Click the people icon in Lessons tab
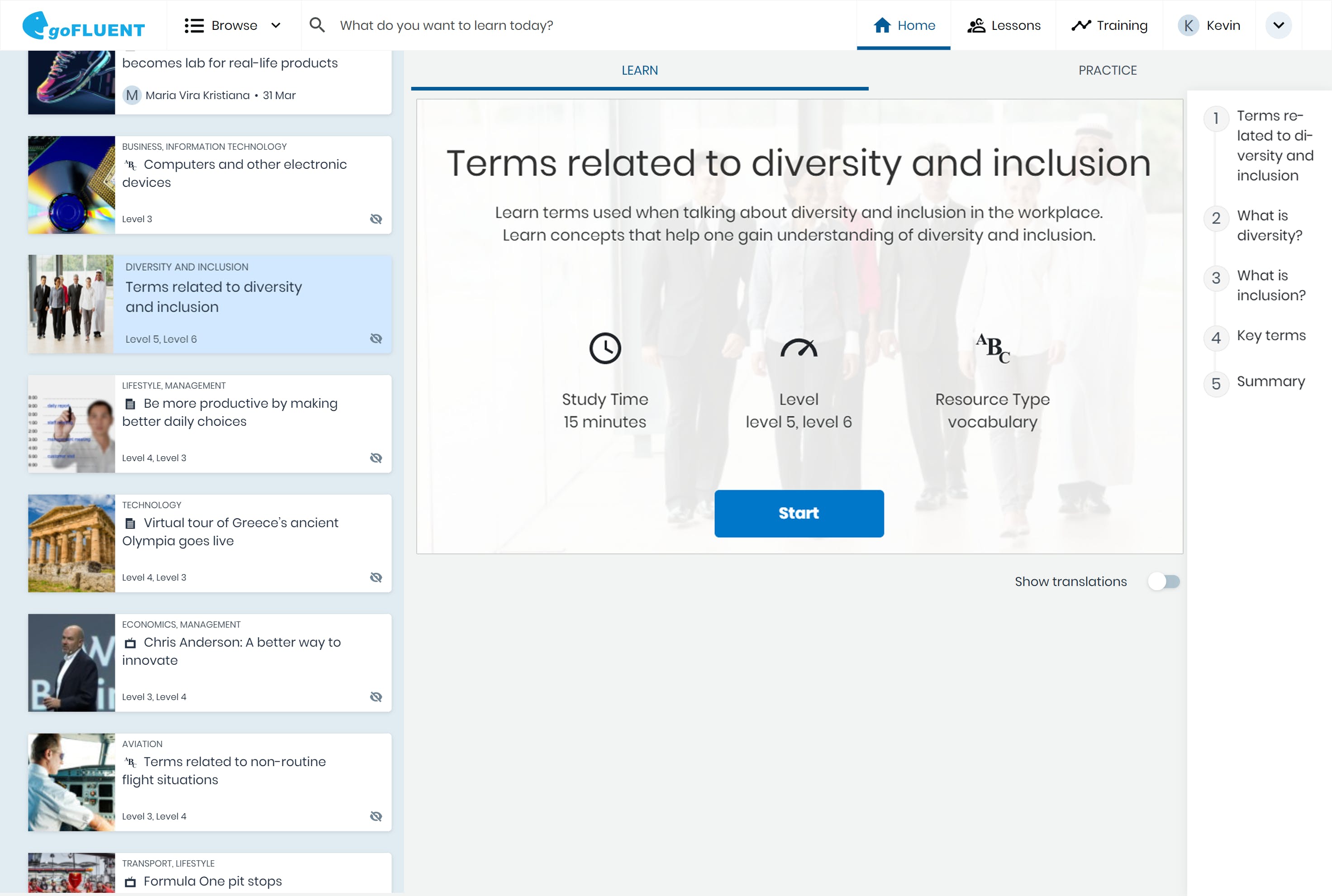The image size is (1332, 896). 976,26
